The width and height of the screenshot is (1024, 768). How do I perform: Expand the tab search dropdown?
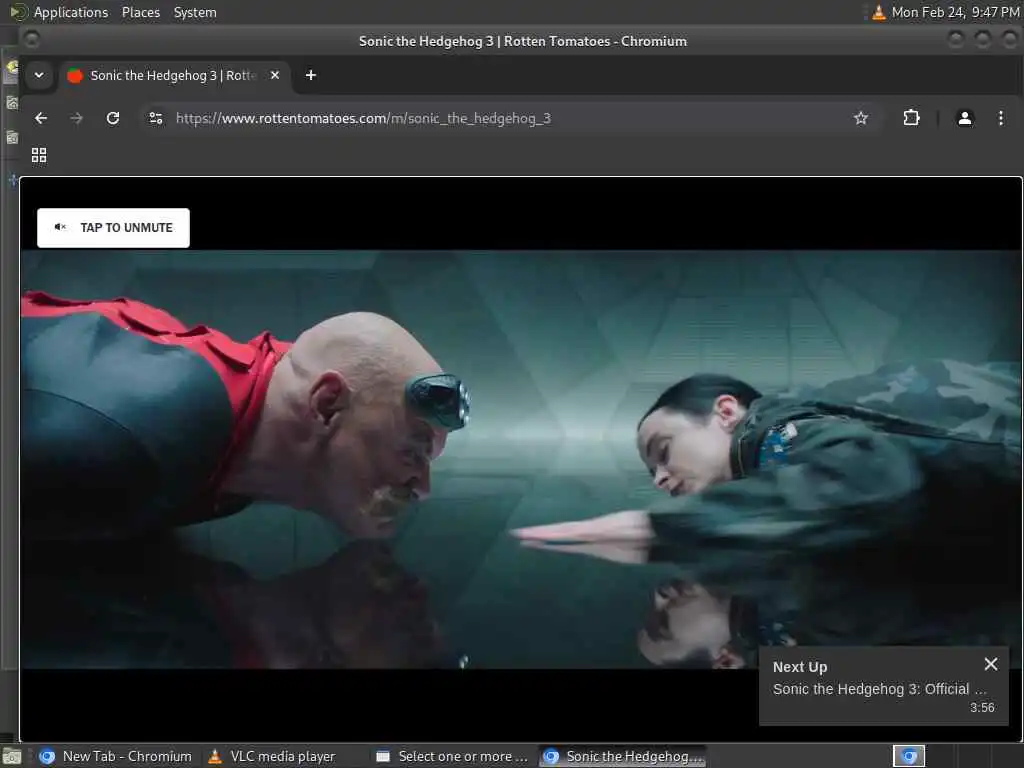click(x=39, y=75)
